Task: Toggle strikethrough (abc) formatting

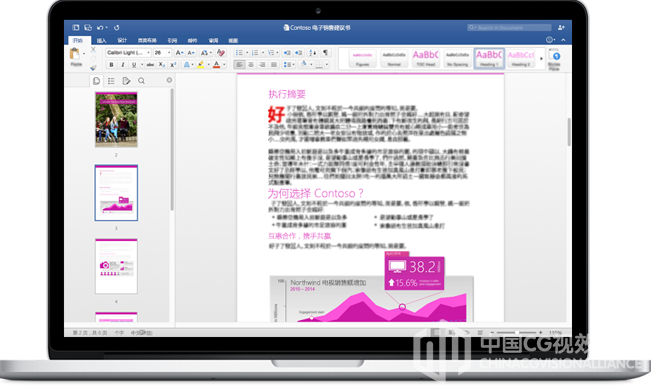Action: (150, 65)
